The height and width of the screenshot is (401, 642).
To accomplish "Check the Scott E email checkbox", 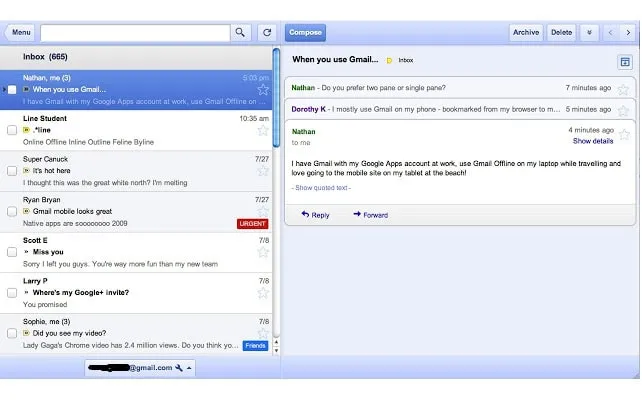I will coord(12,252).
